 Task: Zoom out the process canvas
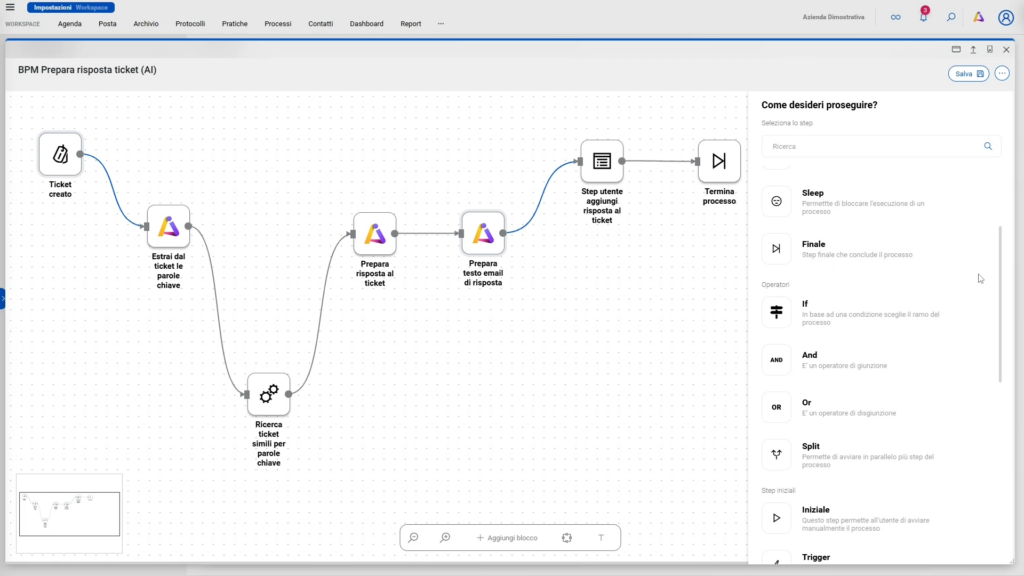tap(413, 537)
